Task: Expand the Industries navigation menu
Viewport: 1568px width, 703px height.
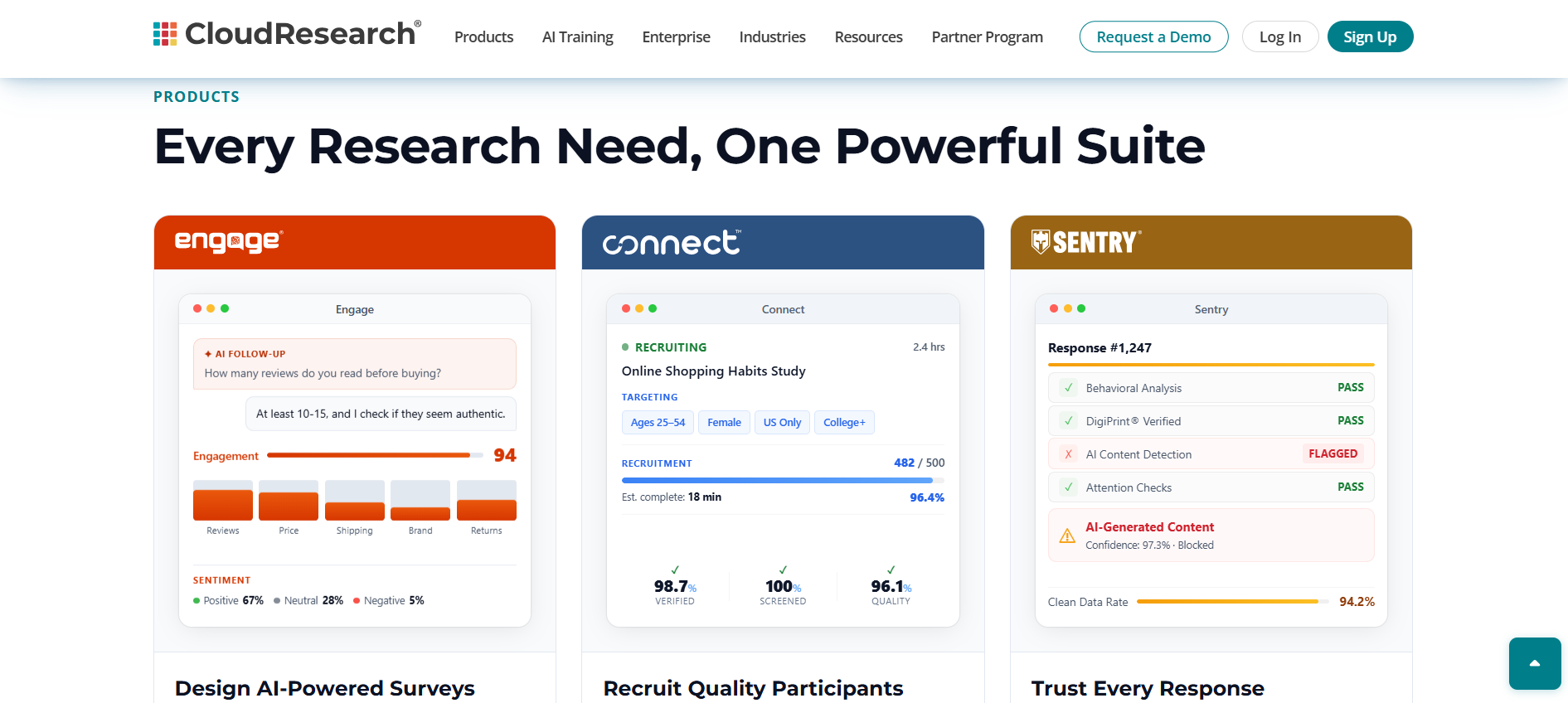Action: click(773, 36)
